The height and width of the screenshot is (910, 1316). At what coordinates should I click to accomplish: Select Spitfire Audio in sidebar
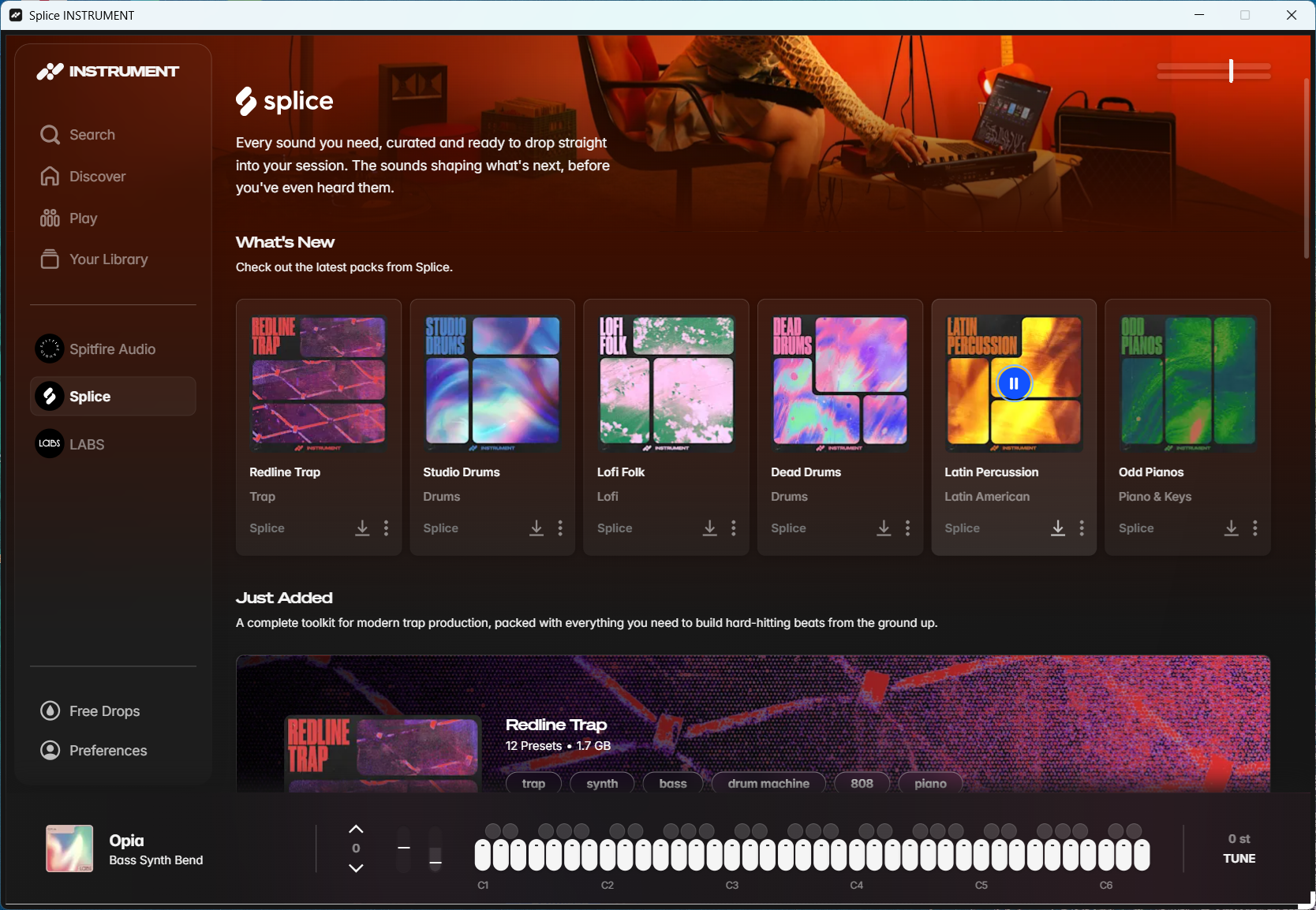pos(113,349)
